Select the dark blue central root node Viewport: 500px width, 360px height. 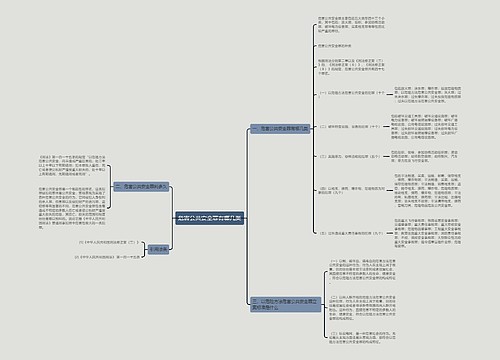210,218
